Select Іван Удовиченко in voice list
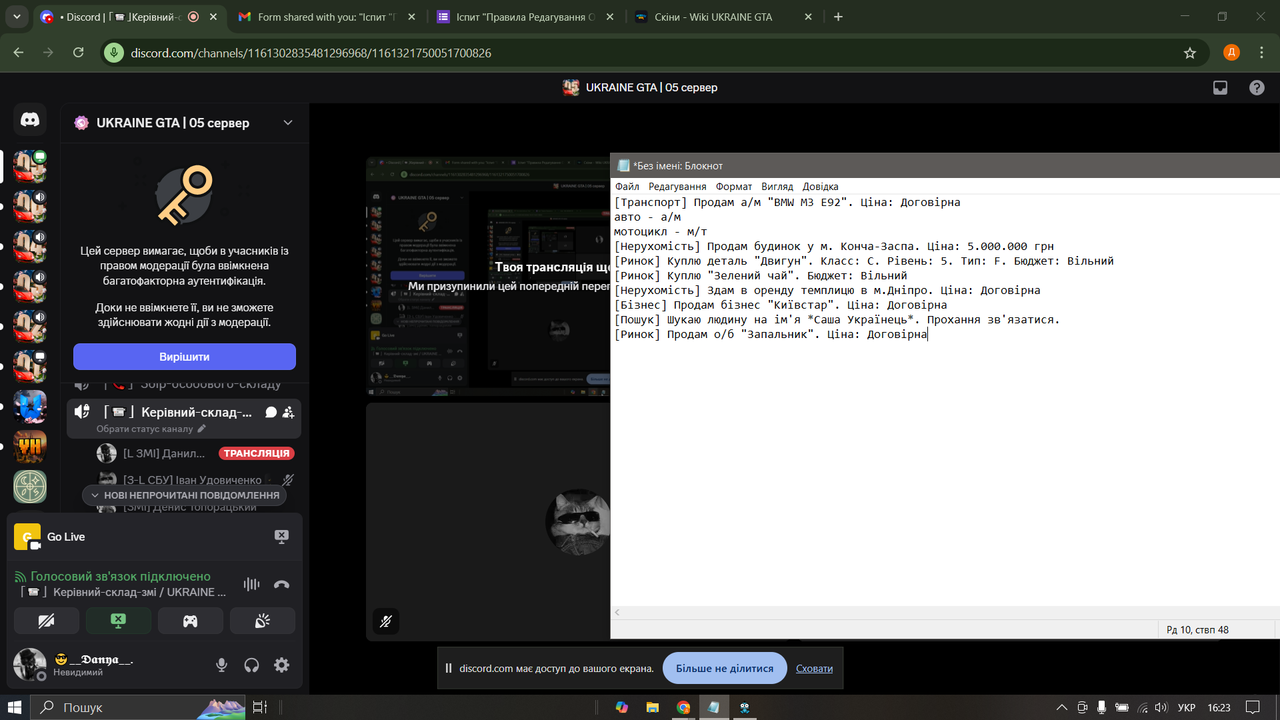Screen dimensions: 1280x720 click(x=192, y=480)
